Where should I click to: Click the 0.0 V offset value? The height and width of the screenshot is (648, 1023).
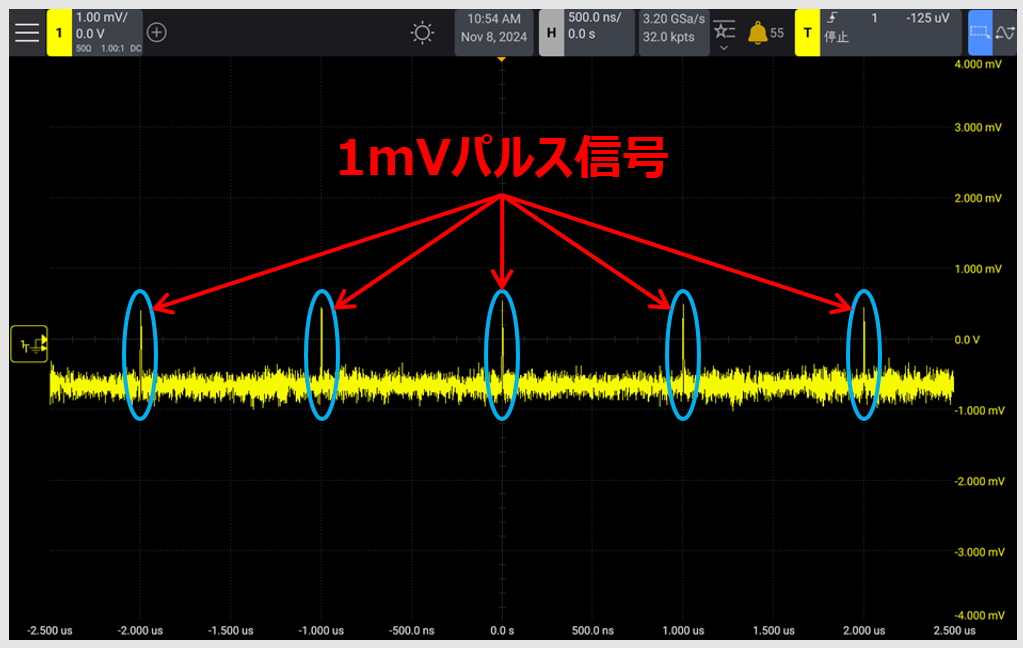(x=90, y=34)
